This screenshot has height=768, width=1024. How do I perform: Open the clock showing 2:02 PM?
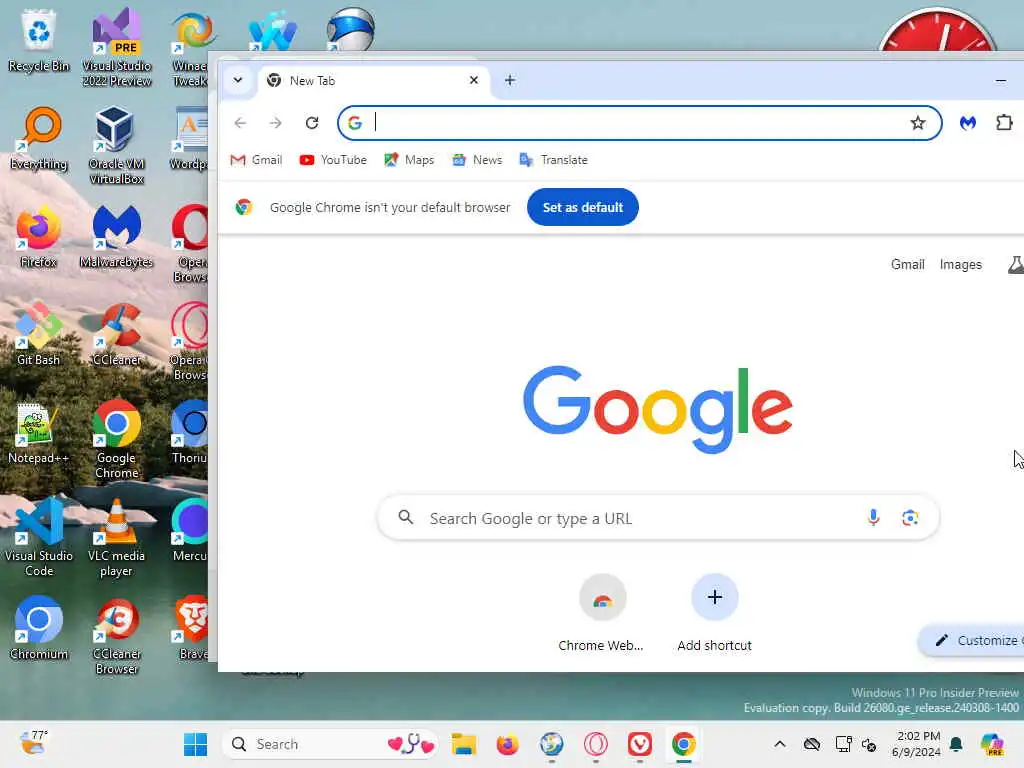(917, 744)
